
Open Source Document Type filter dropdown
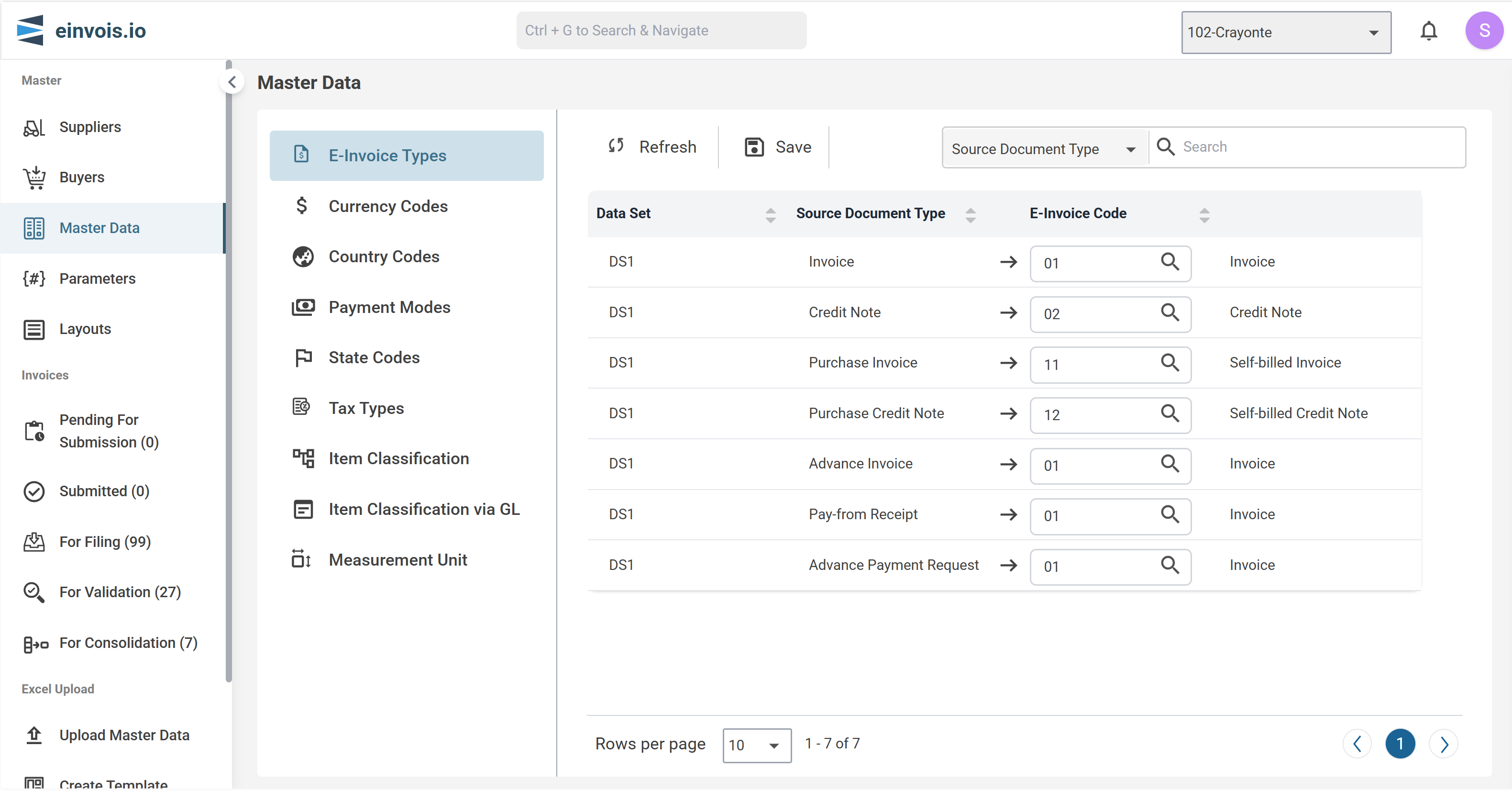pos(1044,148)
